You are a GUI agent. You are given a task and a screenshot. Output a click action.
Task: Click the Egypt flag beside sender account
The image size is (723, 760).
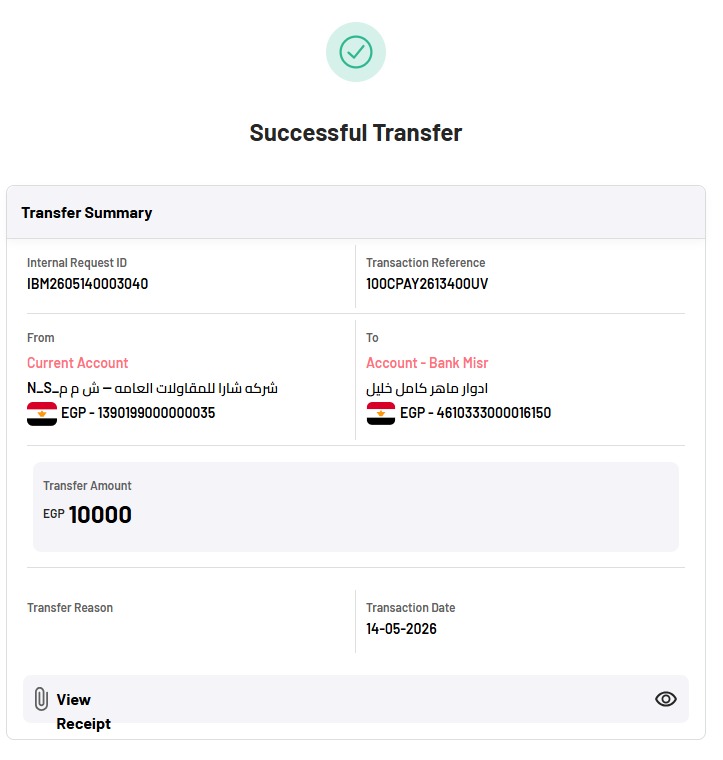(x=42, y=413)
